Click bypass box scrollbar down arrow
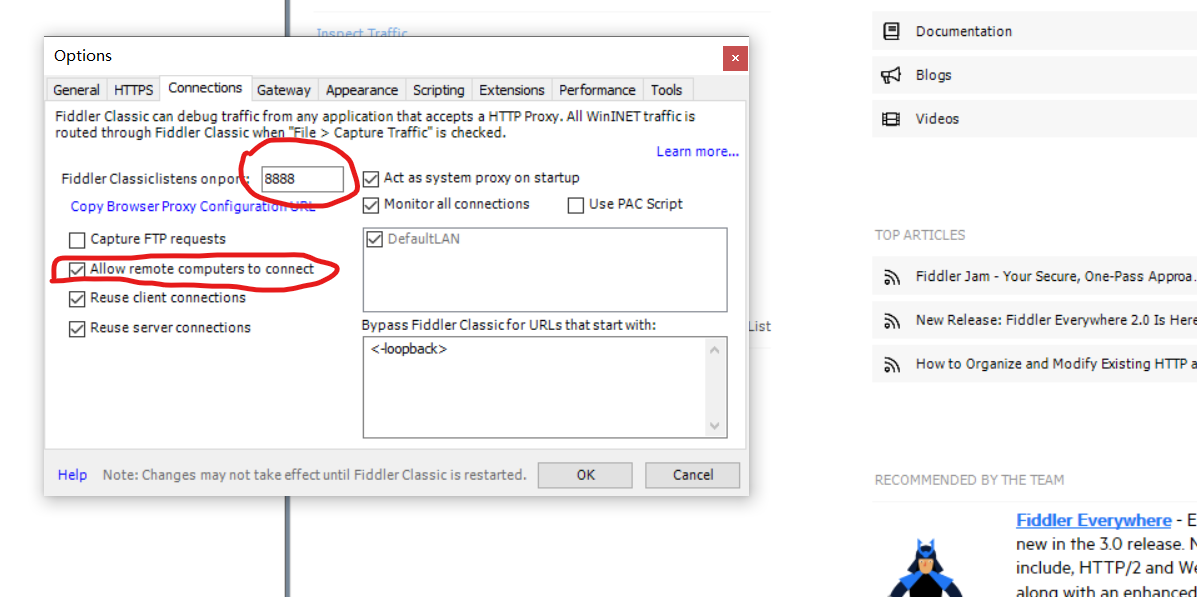The height and width of the screenshot is (597, 1197). click(x=715, y=425)
